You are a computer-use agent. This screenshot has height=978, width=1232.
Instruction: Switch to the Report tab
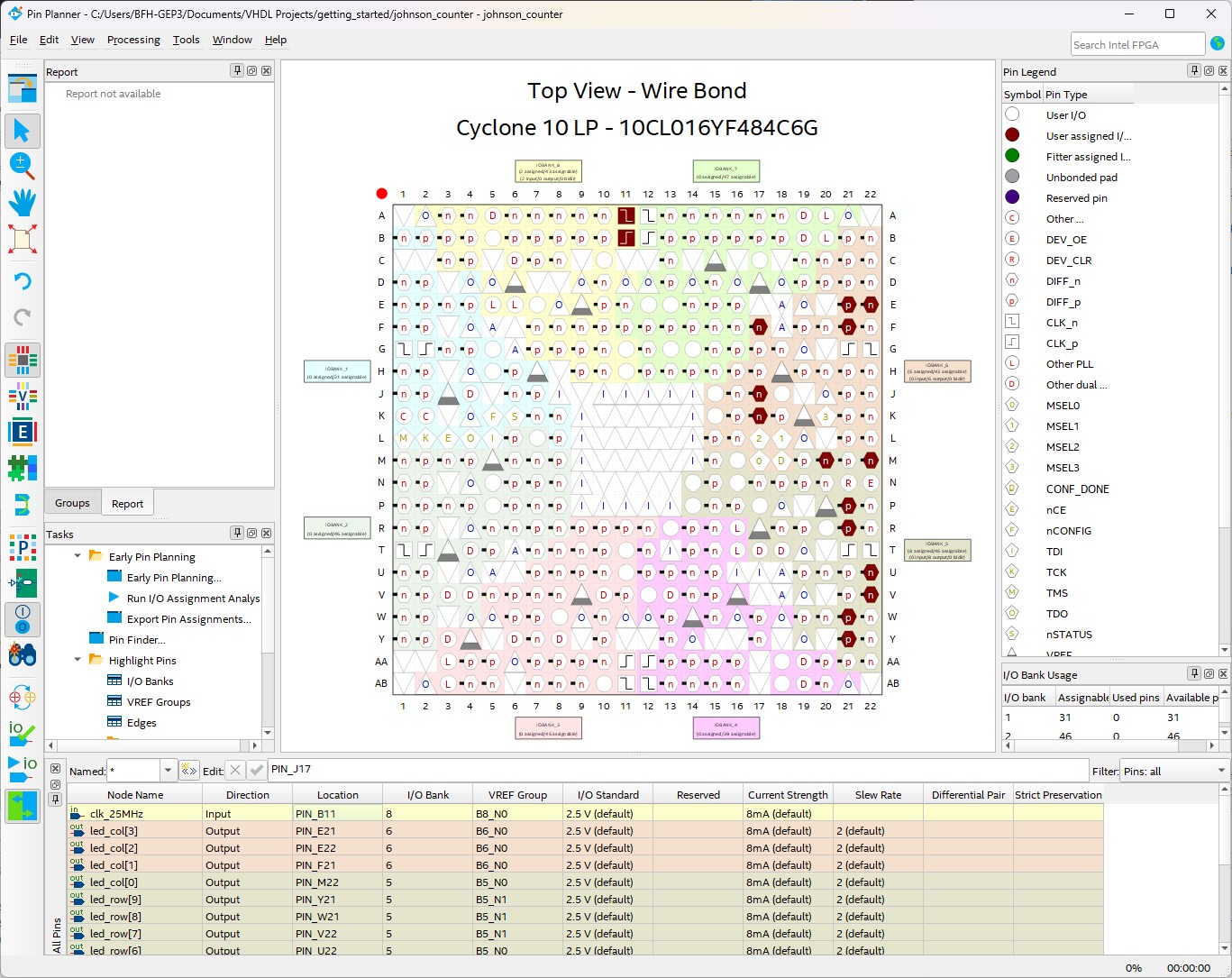click(x=127, y=504)
